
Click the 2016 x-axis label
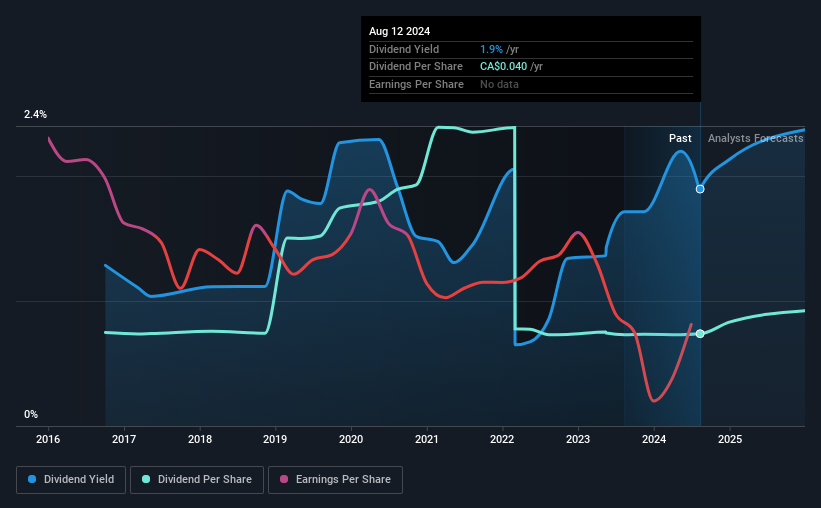[x=48, y=439]
